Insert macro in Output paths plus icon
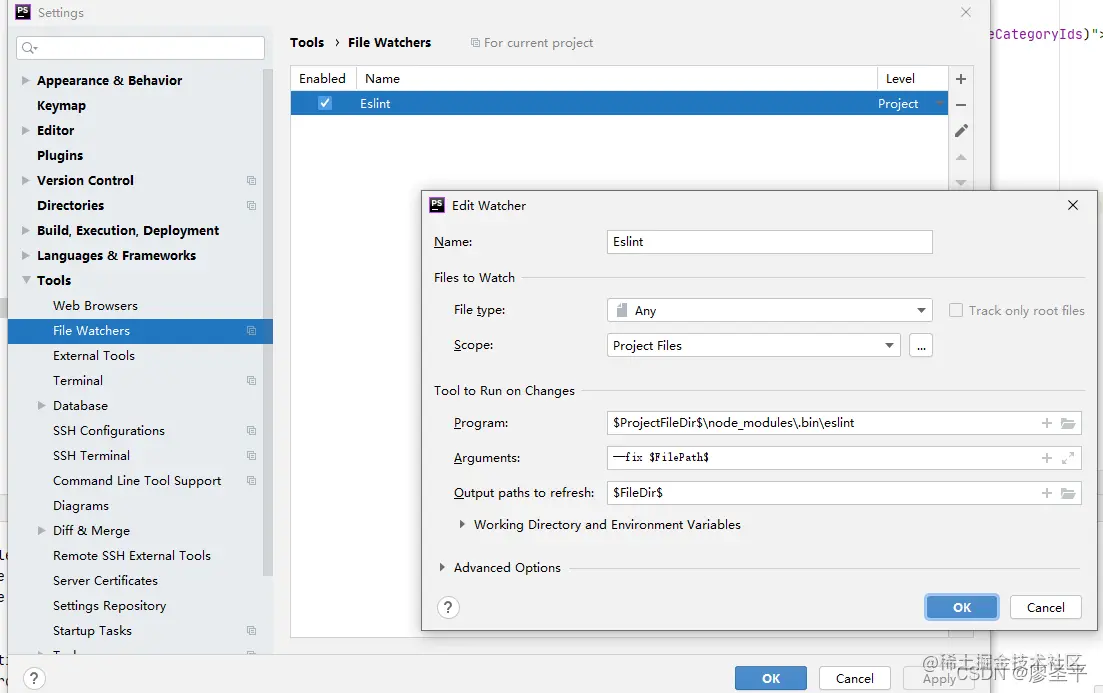 [1047, 493]
